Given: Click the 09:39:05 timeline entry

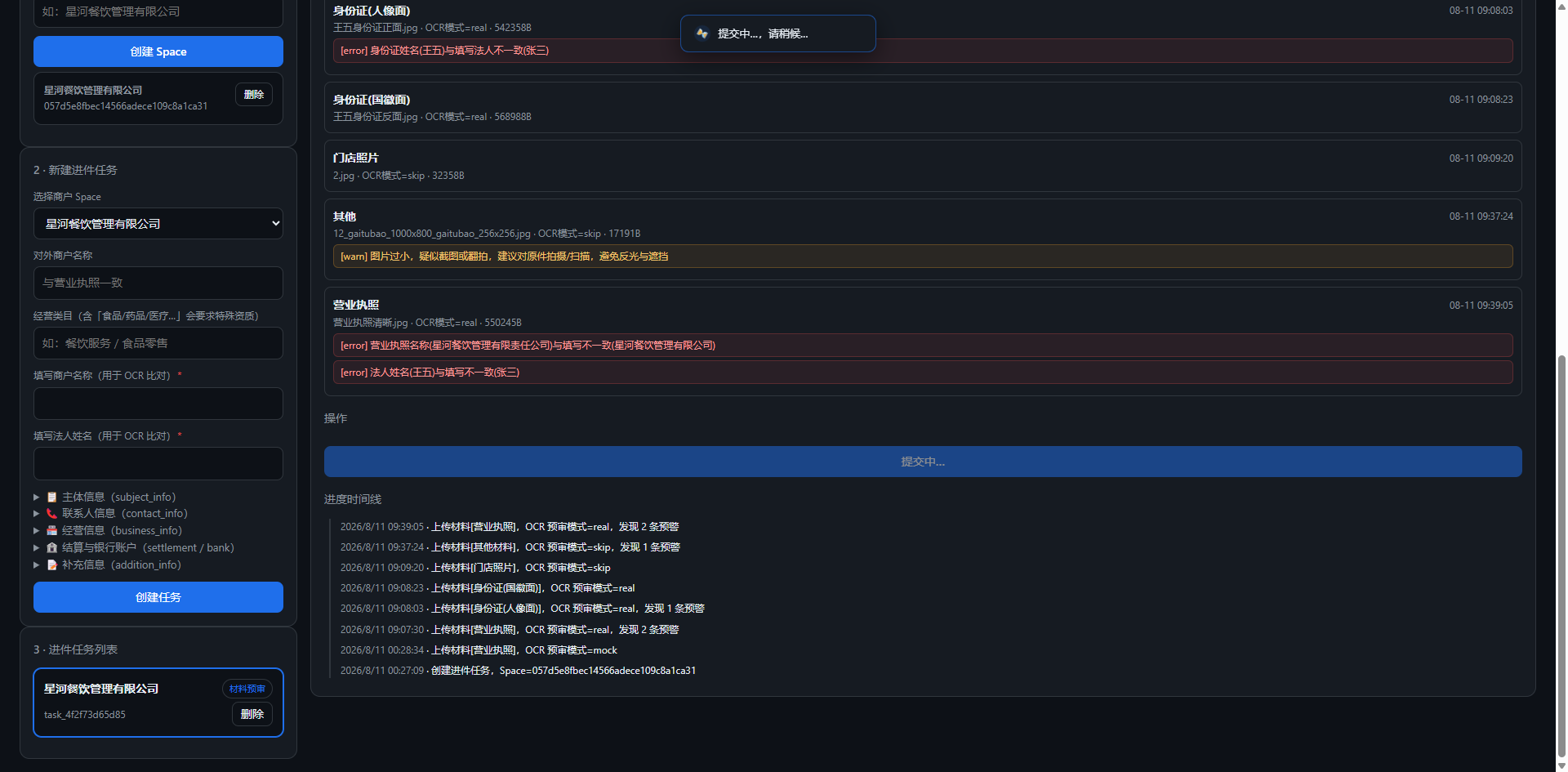Looking at the screenshot, I should (510, 527).
